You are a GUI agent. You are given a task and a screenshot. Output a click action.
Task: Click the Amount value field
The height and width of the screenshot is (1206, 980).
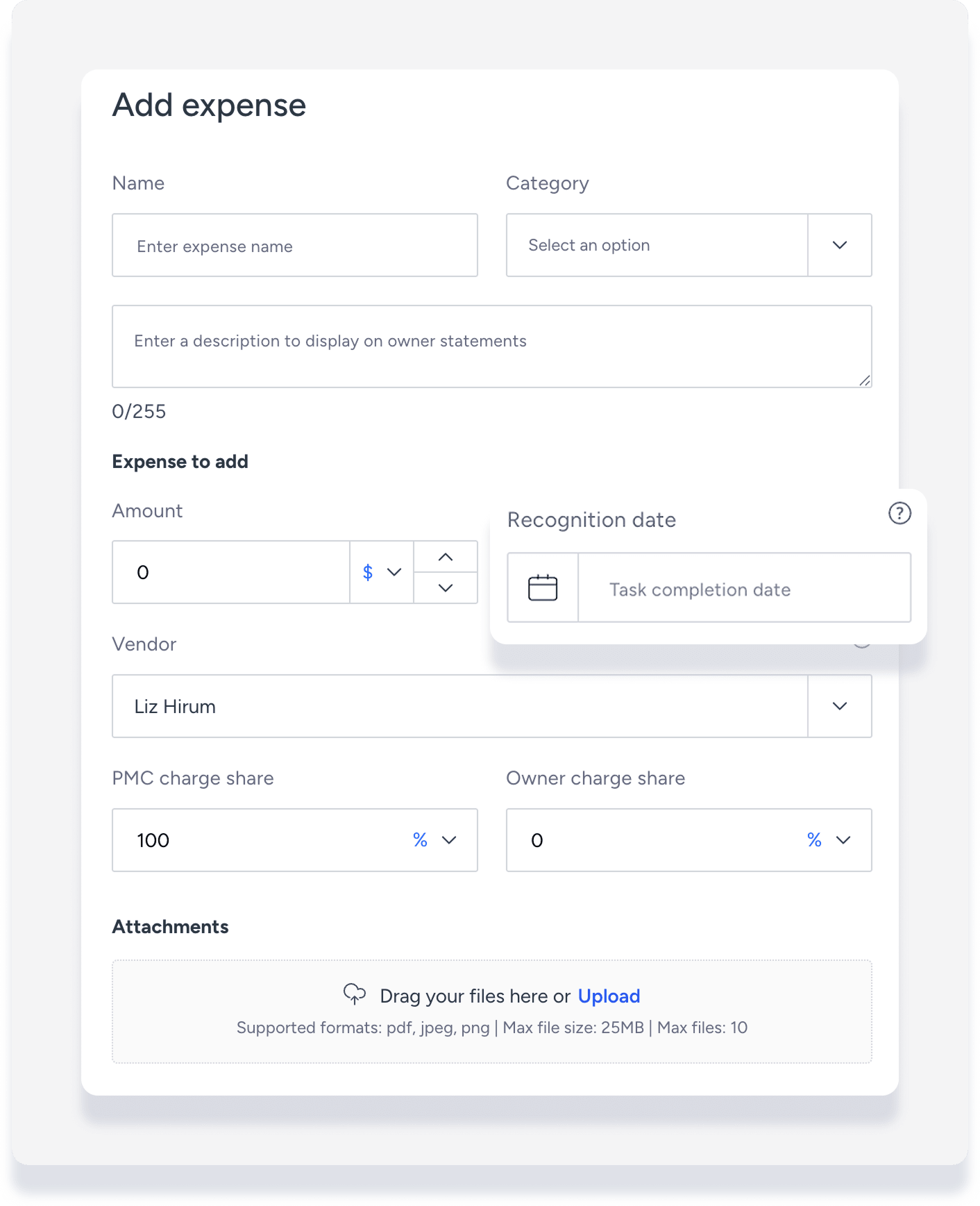click(x=231, y=572)
